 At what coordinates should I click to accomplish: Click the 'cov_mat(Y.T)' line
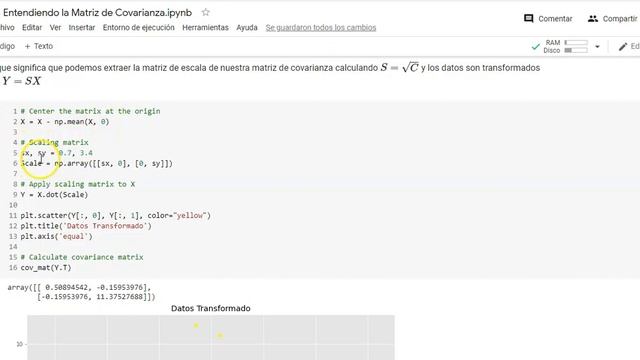(x=46, y=268)
